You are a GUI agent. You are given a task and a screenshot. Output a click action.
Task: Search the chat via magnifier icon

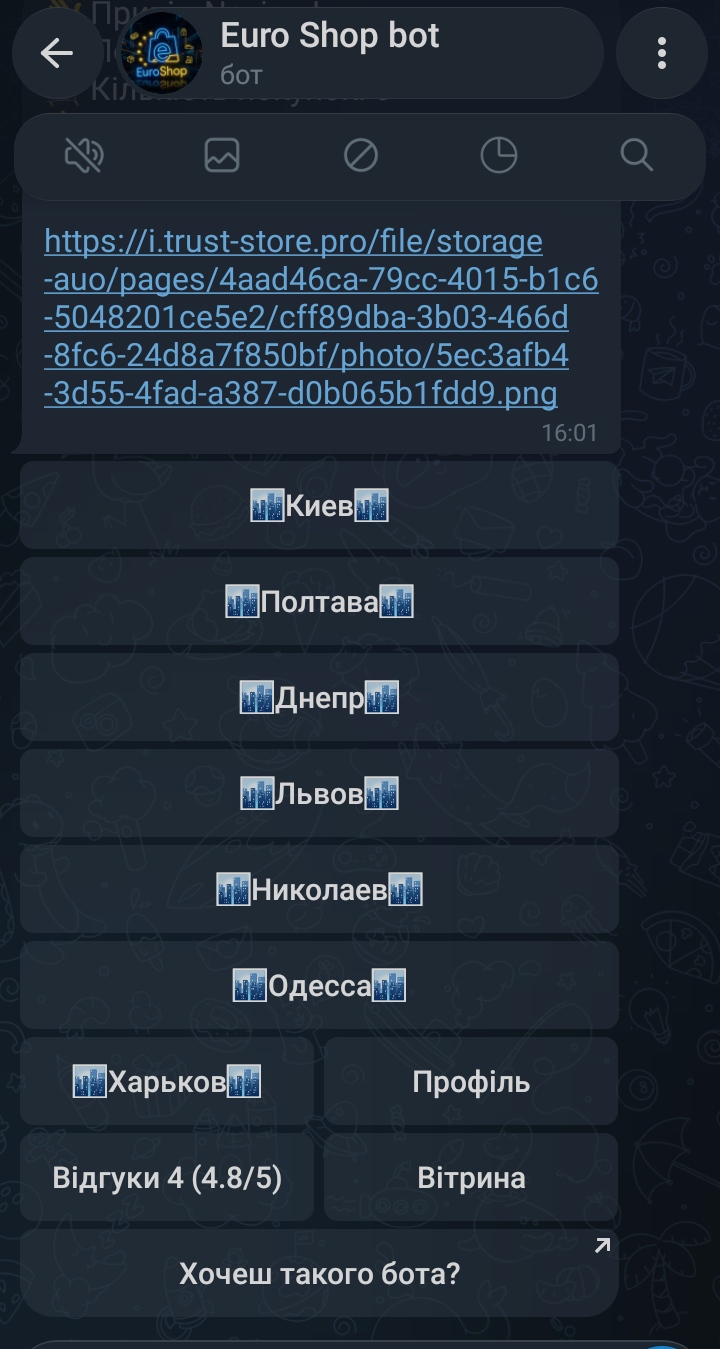(636, 155)
